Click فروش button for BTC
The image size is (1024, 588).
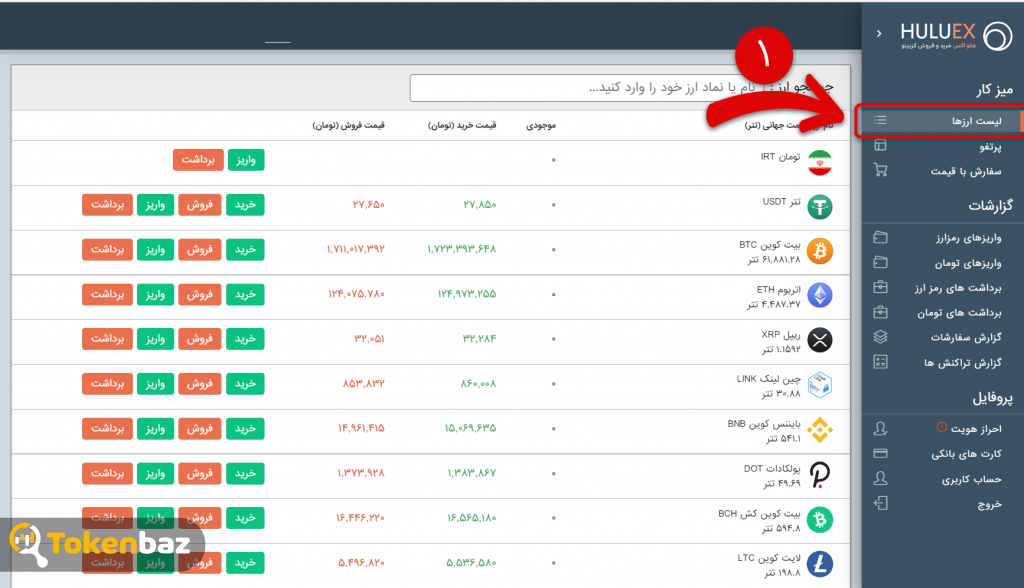tap(200, 250)
